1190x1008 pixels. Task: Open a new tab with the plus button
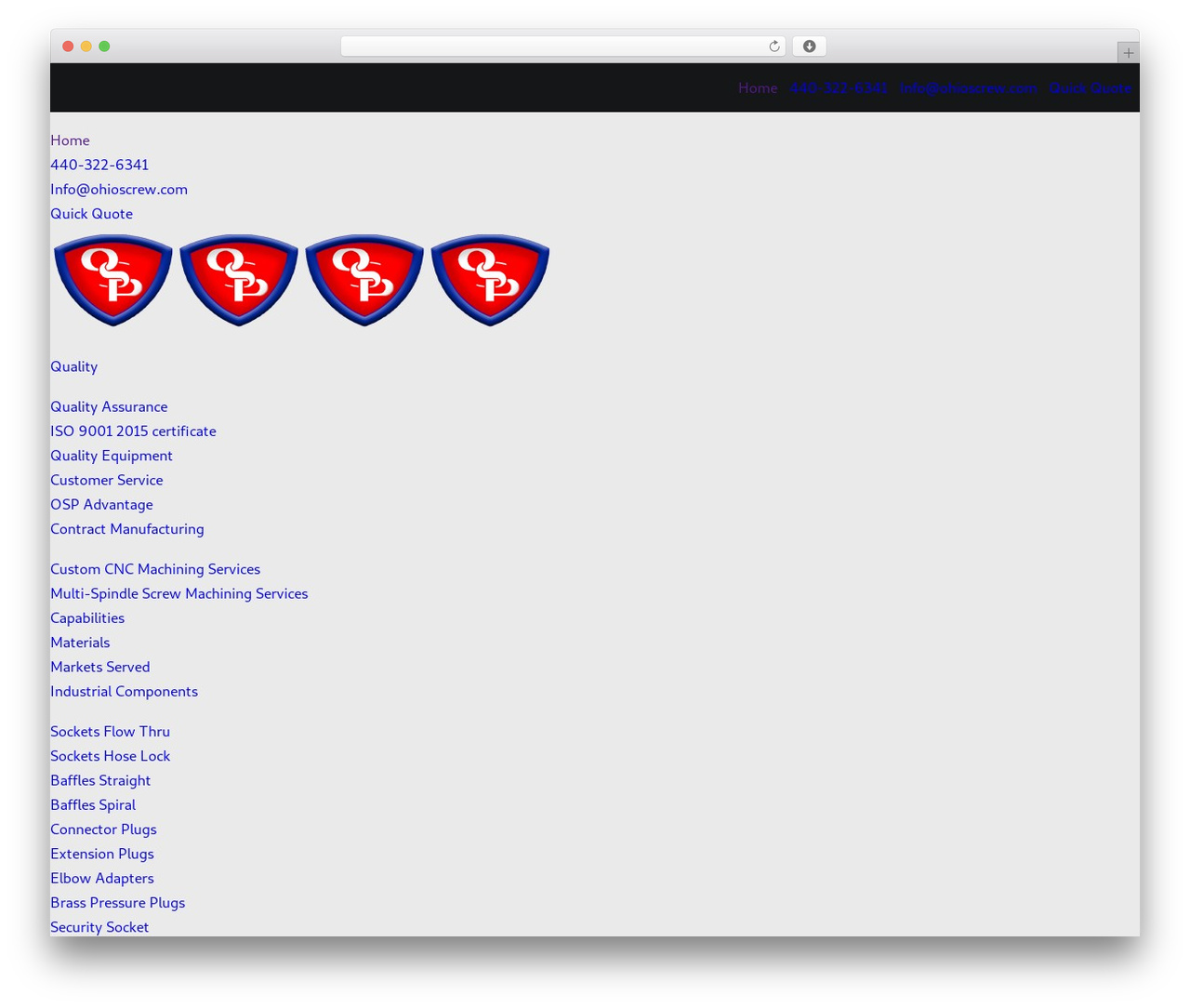(x=1128, y=53)
